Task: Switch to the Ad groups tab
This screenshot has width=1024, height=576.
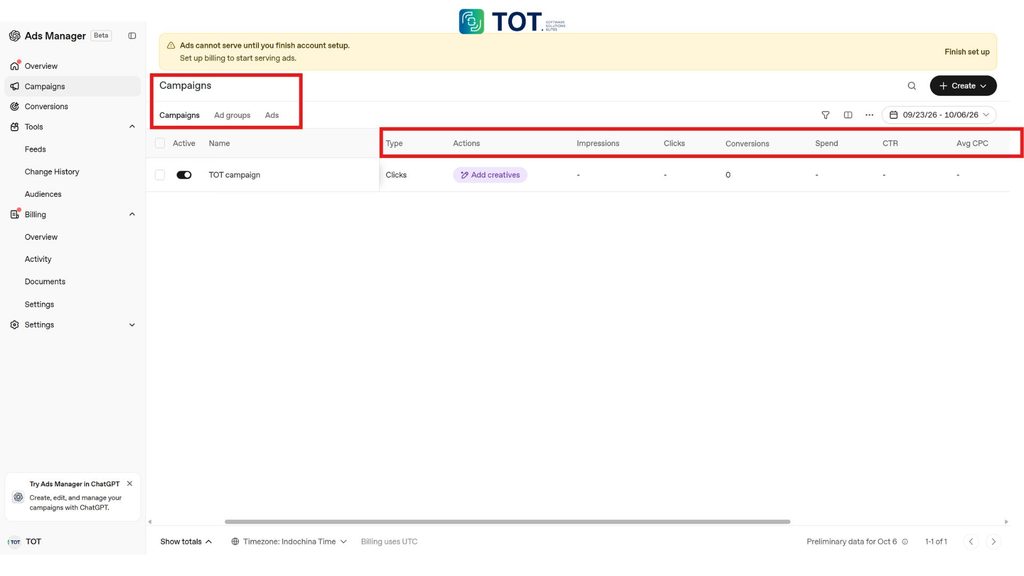Action: (232, 115)
